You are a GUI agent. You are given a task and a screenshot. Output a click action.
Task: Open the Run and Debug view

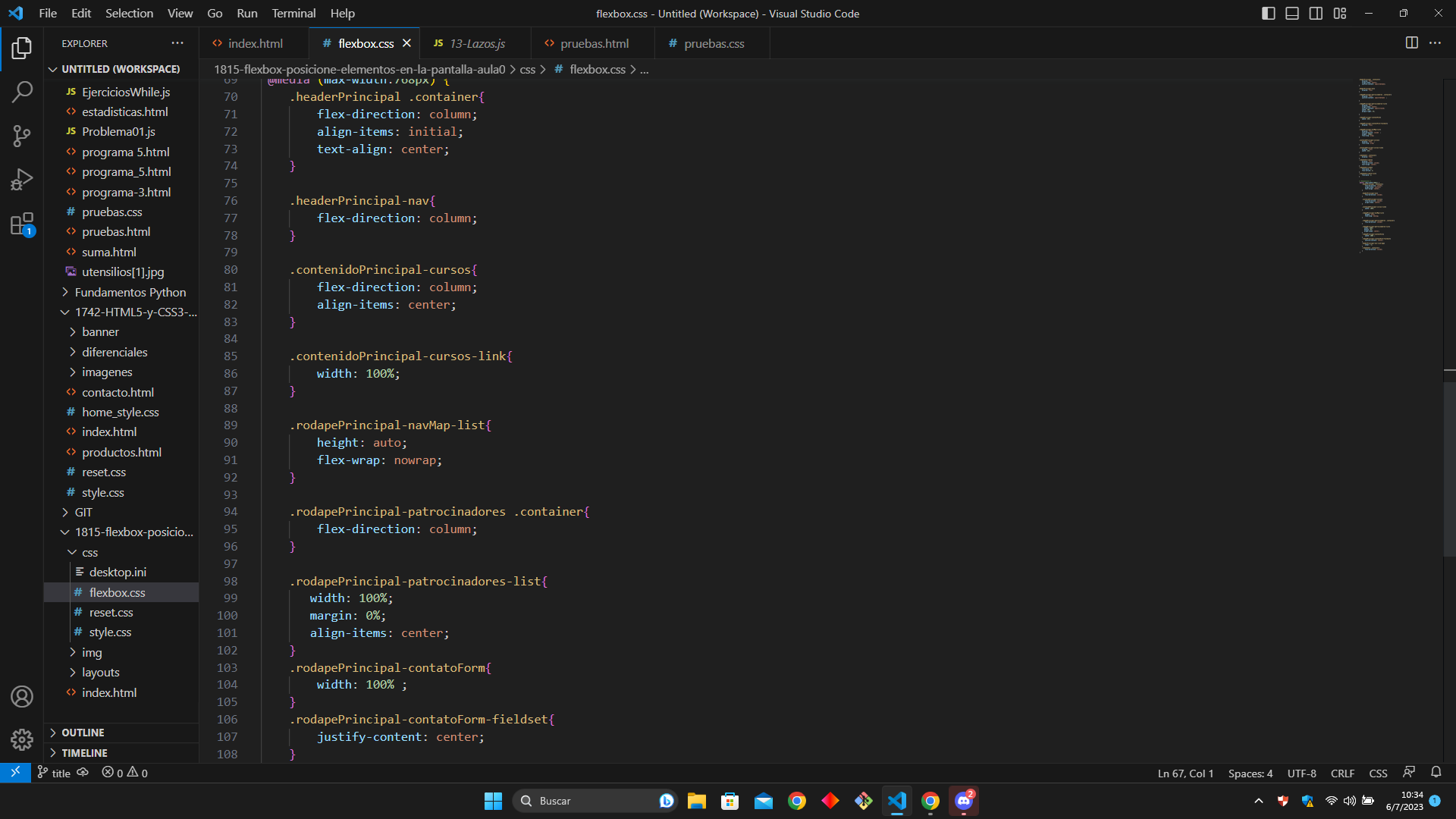point(22,180)
